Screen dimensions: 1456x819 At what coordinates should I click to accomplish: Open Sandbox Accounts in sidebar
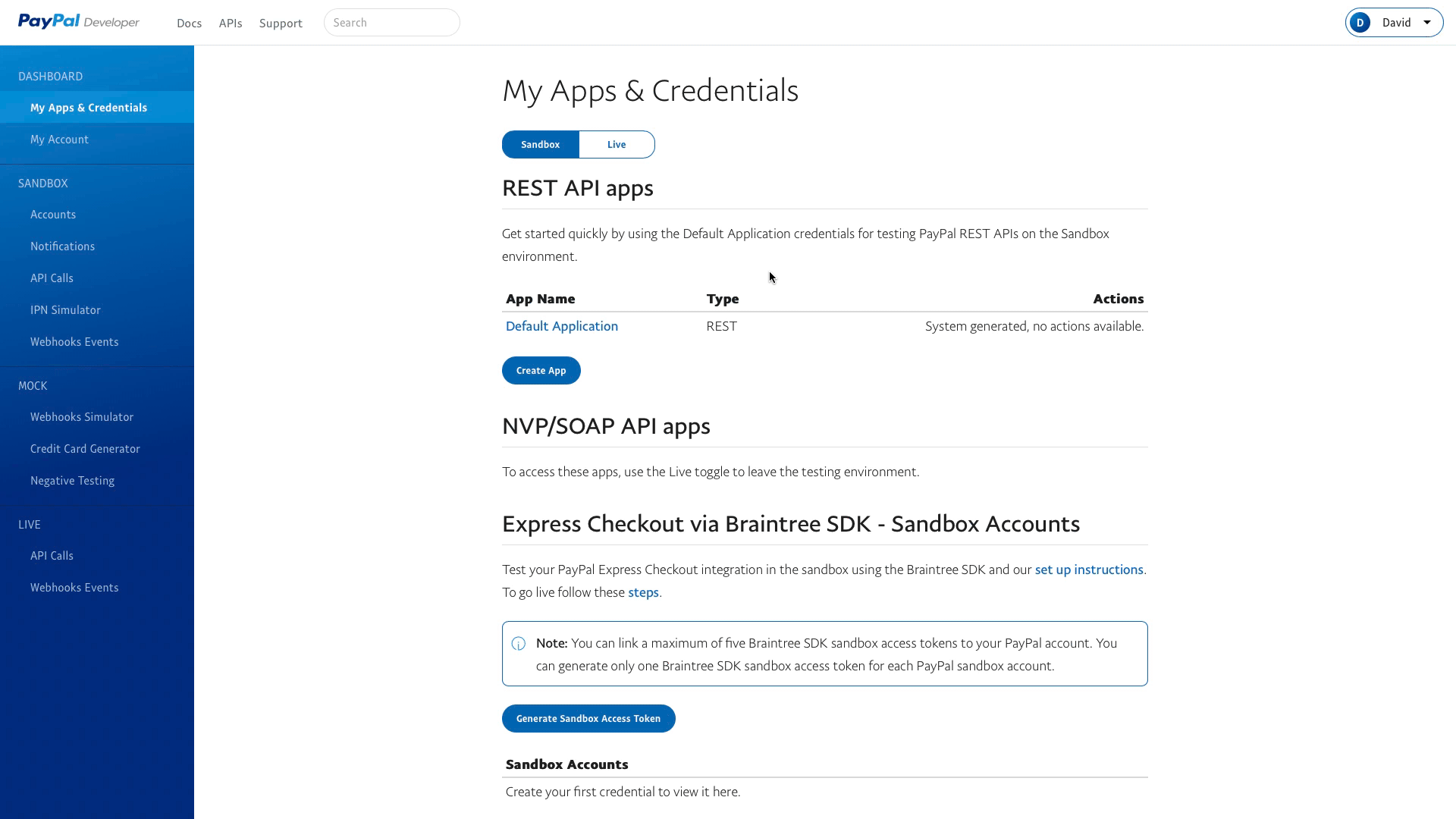(x=53, y=215)
